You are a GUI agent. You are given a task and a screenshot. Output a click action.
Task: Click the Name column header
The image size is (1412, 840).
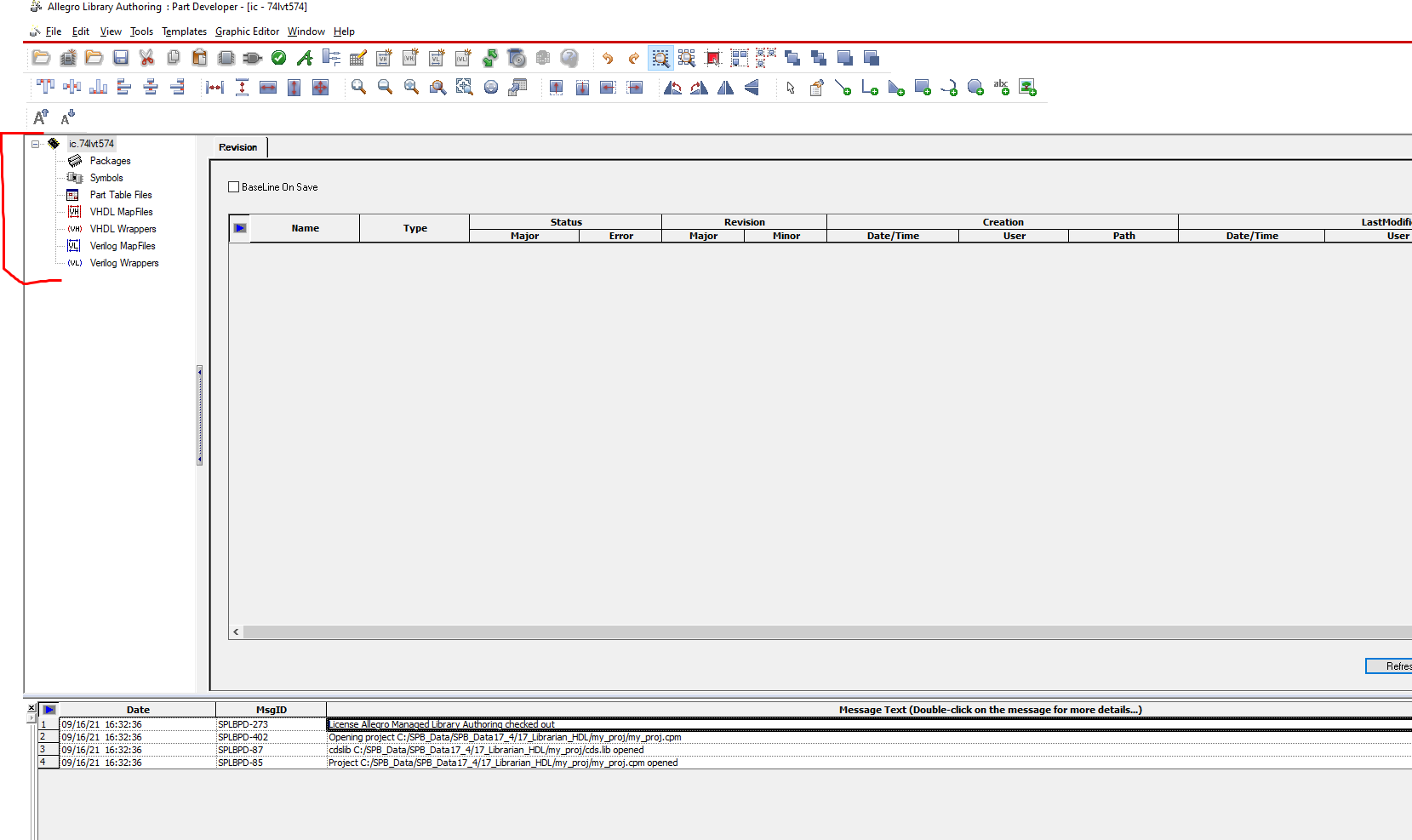(x=305, y=228)
